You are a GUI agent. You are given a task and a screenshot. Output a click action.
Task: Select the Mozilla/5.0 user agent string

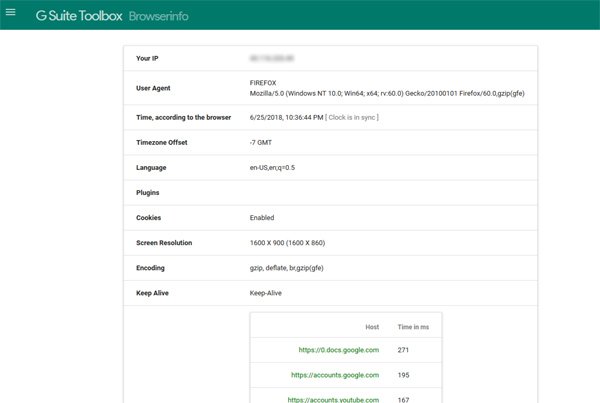pos(387,93)
